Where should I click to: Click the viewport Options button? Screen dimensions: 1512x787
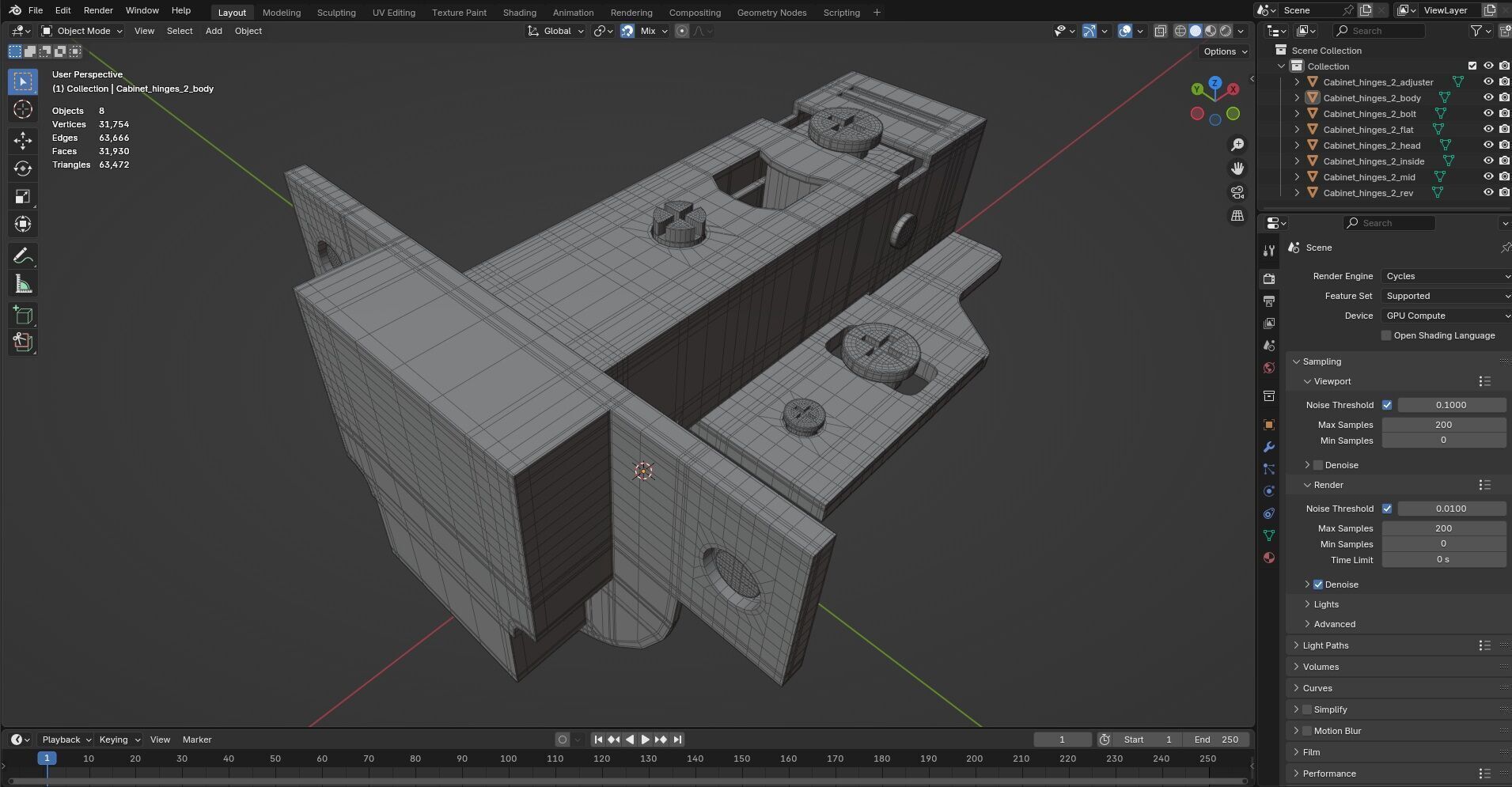[x=1224, y=51]
